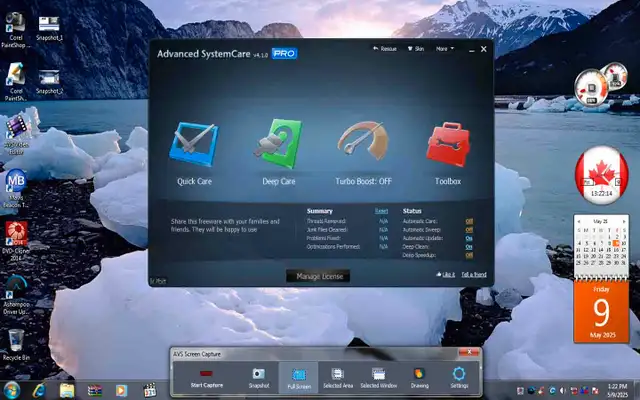
Task: Choose the Selected Window capture mode
Action: click(378, 378)
